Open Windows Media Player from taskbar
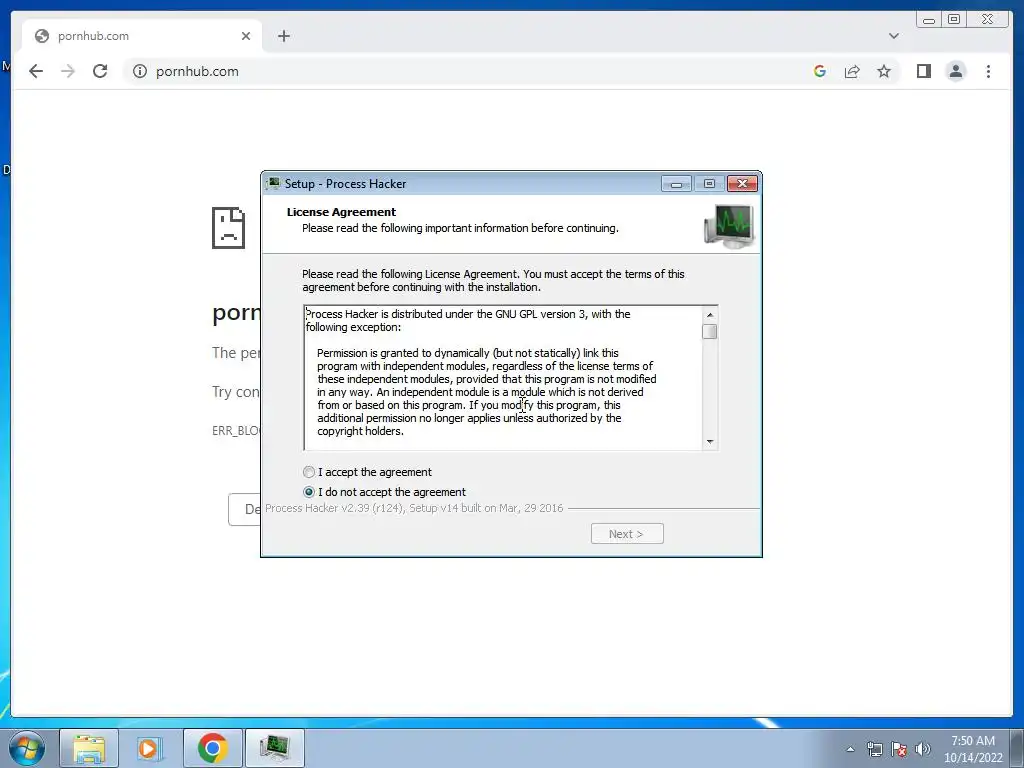1024x768 pixels. pos(150,748)
